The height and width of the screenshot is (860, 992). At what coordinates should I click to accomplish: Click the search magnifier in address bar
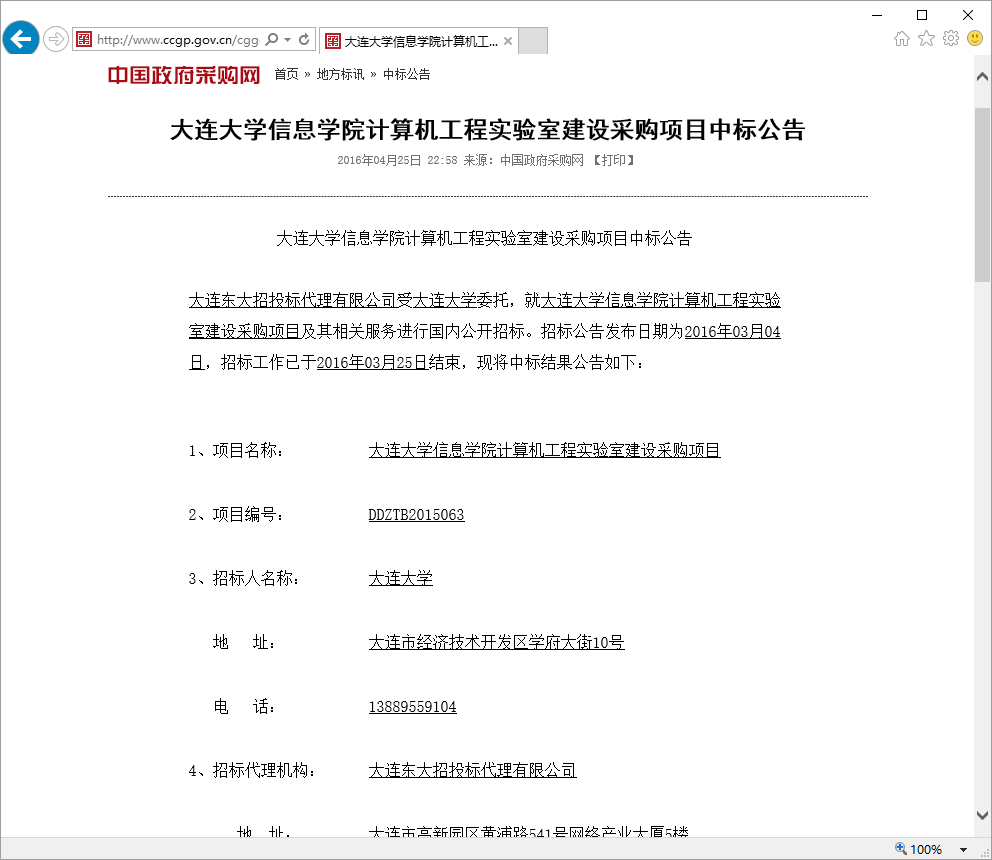[x=271, y=39]
